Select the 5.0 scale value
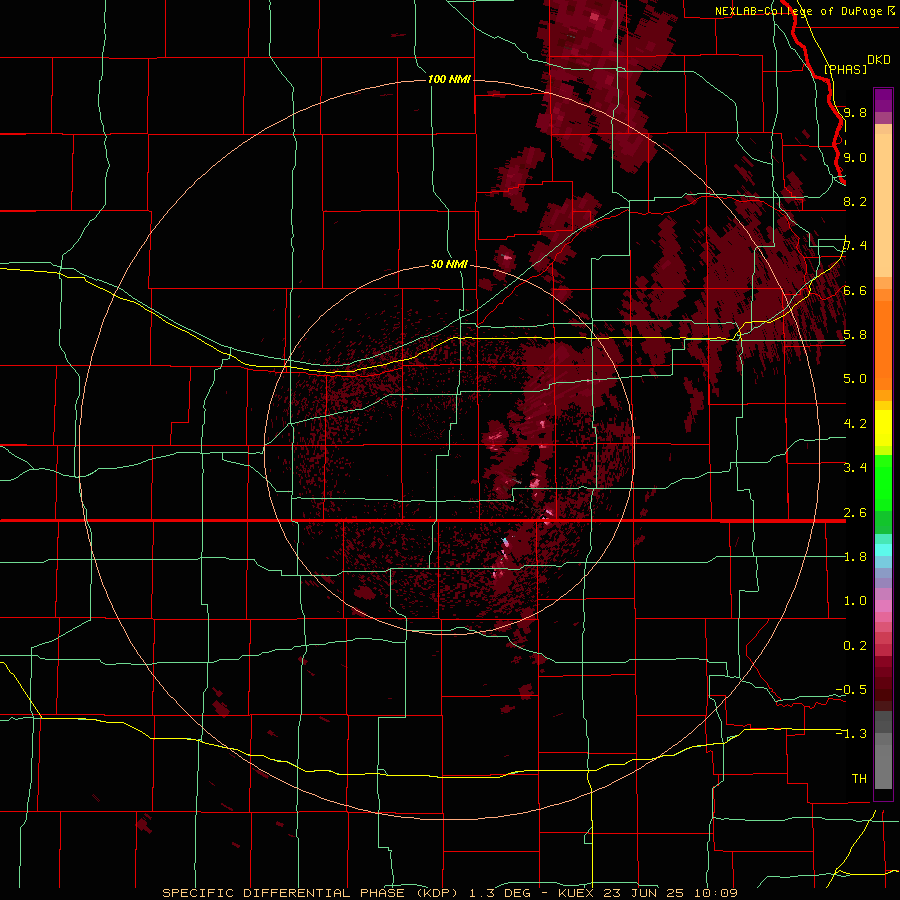 click(x=855, y=379)
